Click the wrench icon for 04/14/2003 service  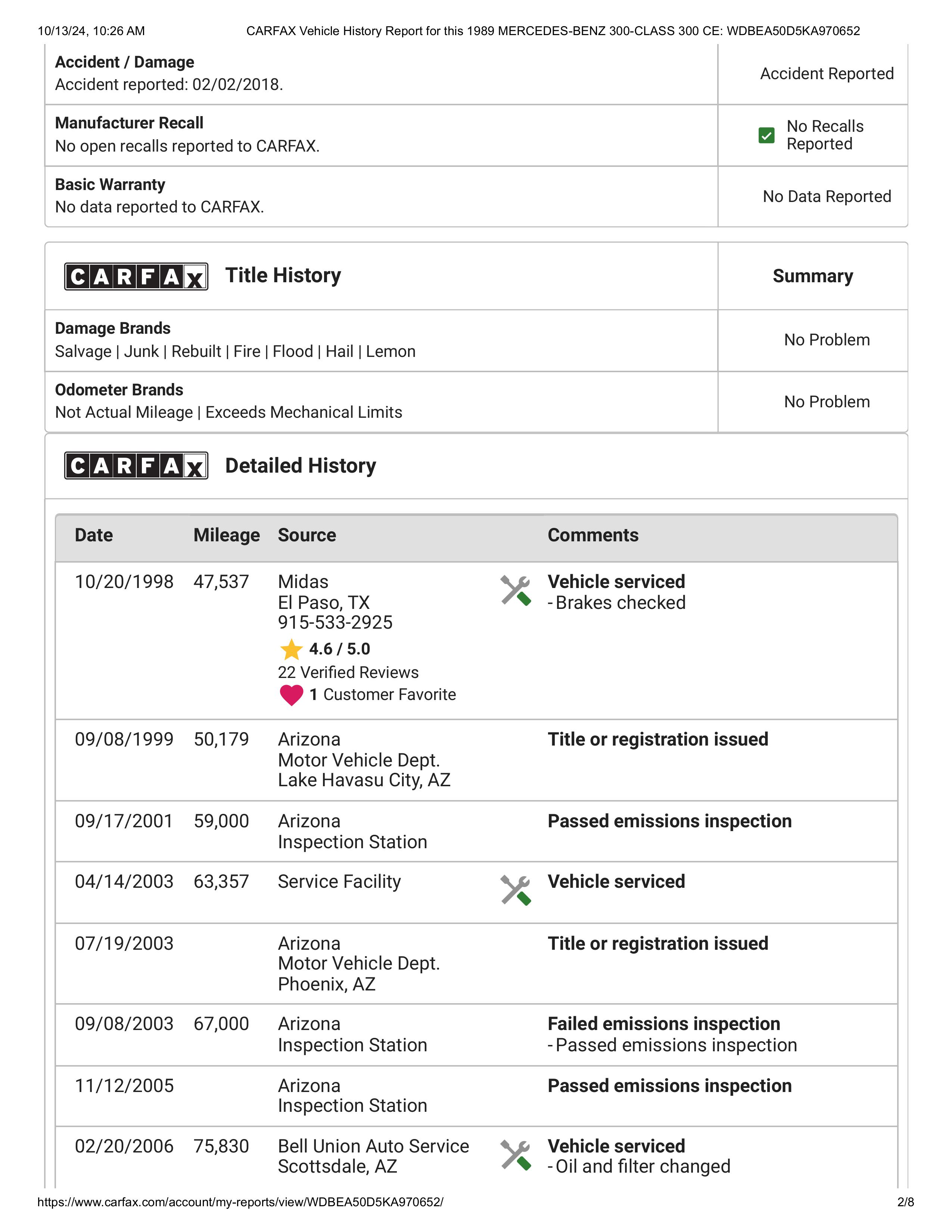[x=516, y=890]
